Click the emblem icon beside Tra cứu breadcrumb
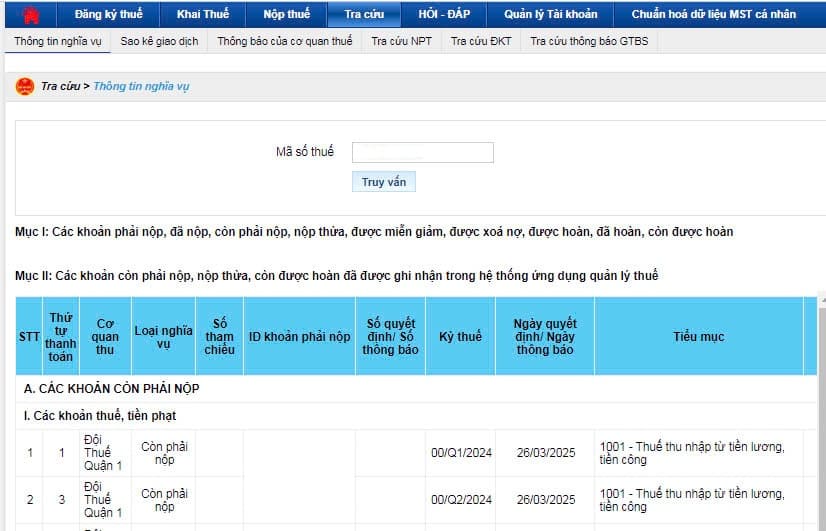The width and height of the screenshot is (826, 531). point(25,86)
